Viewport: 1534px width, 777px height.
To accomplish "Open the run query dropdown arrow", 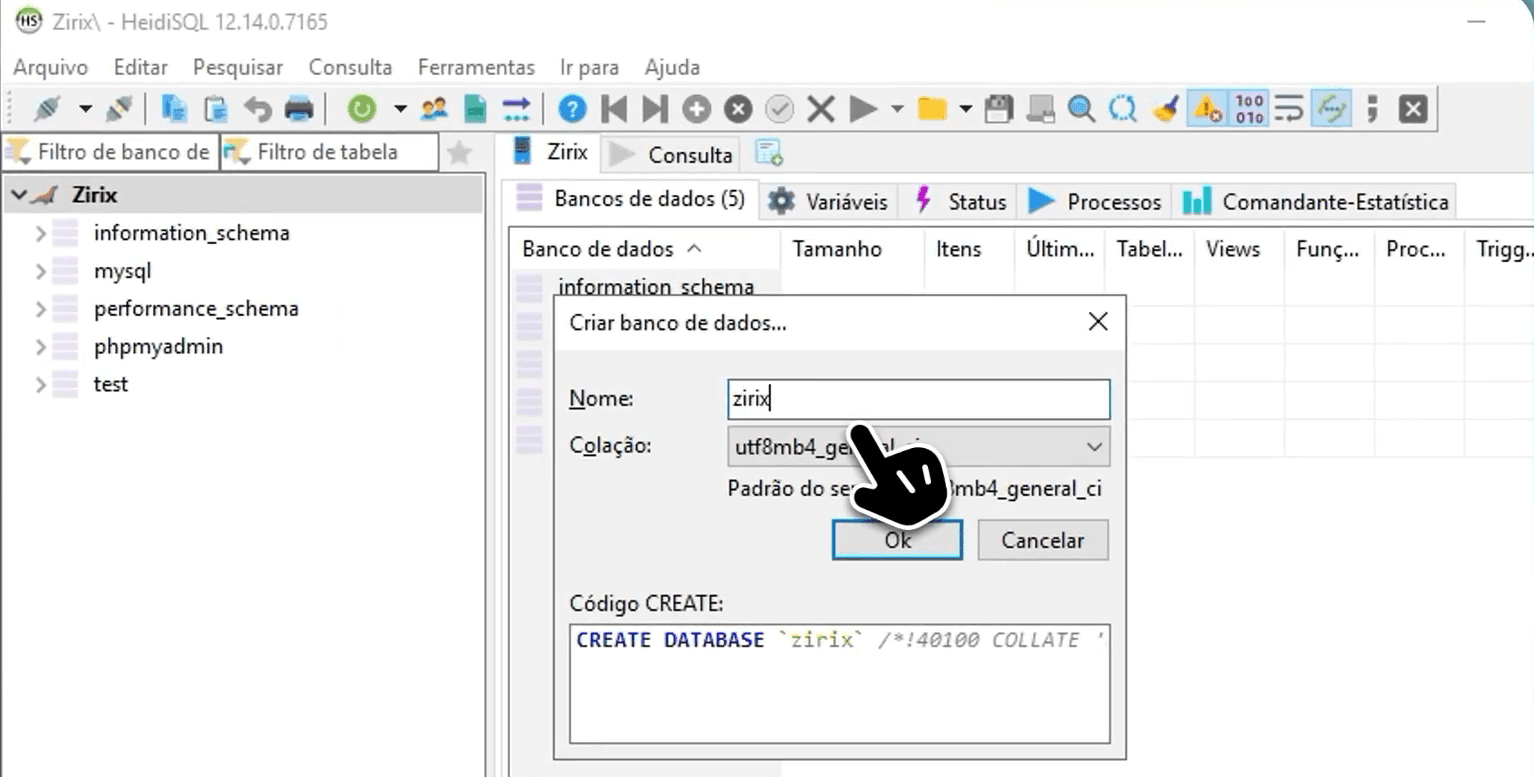I will [897, 108].
